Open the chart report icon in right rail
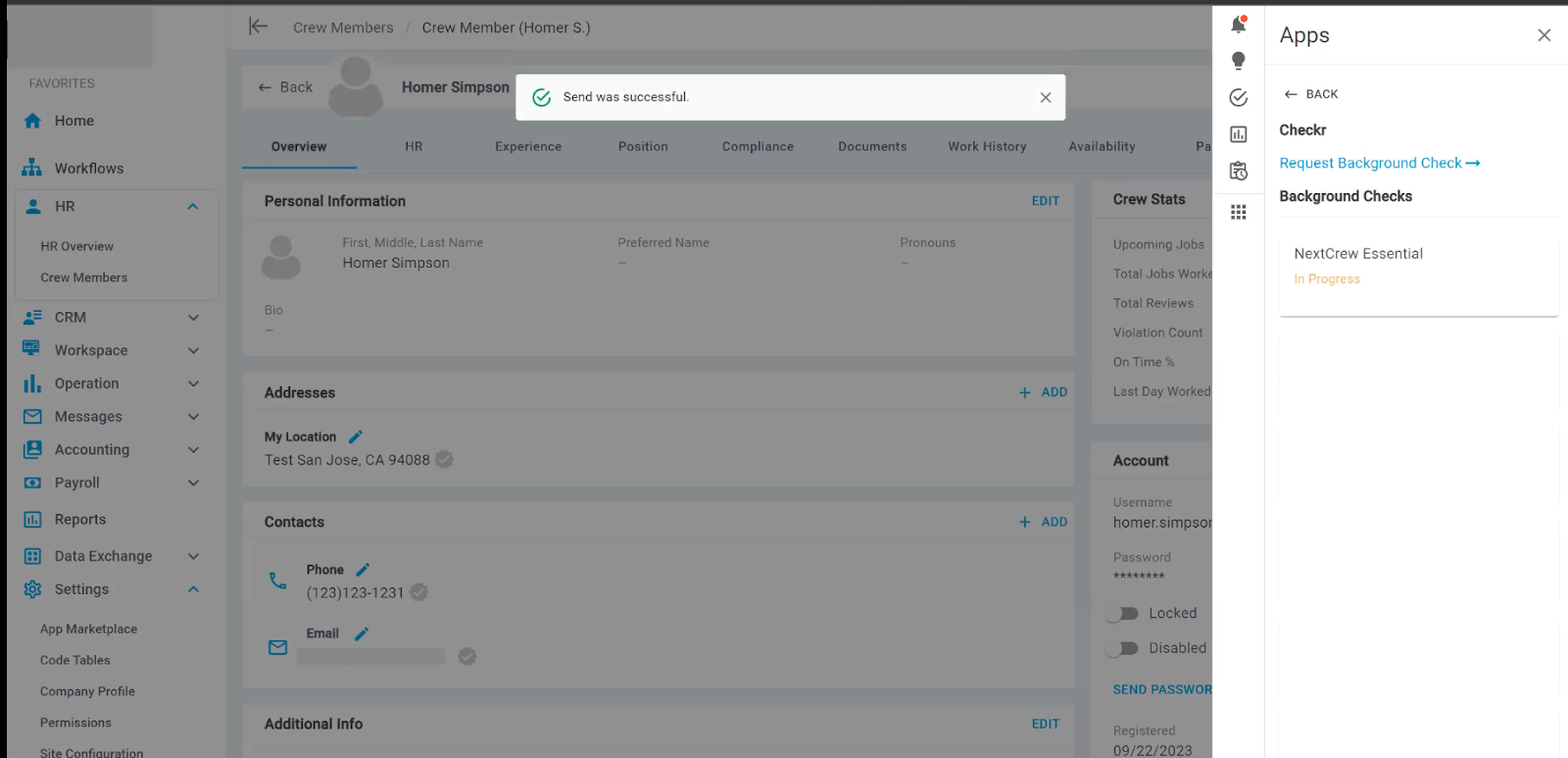 tap(1239, 134)
